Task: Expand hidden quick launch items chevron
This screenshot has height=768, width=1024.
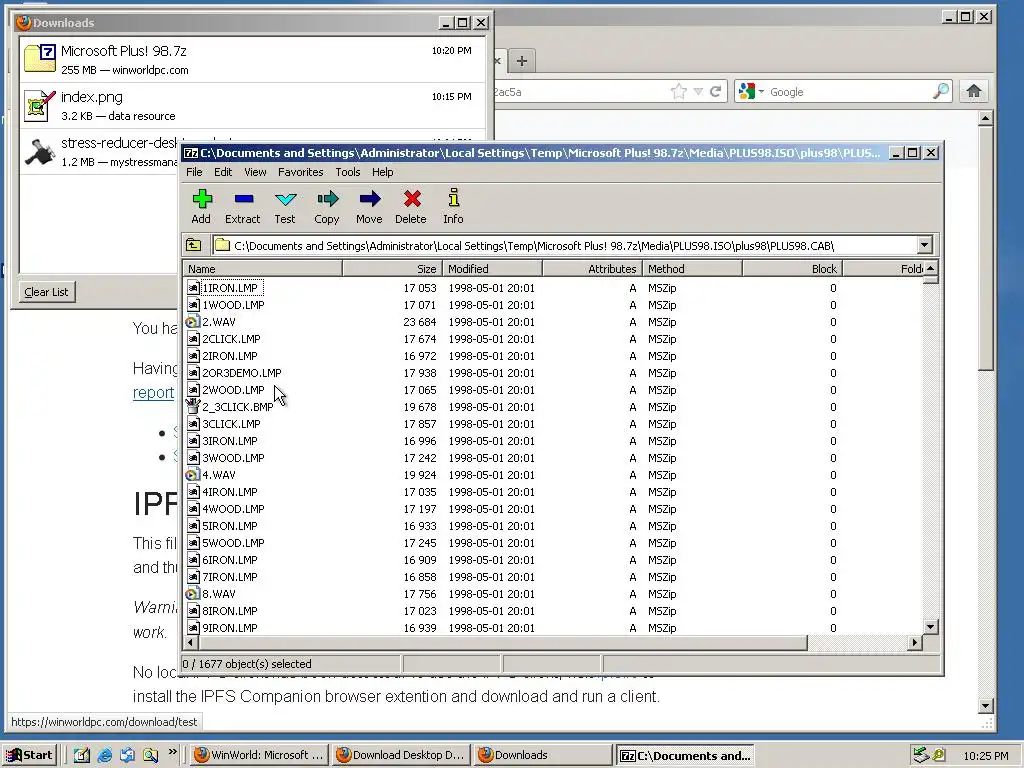Action: [172, 752]
